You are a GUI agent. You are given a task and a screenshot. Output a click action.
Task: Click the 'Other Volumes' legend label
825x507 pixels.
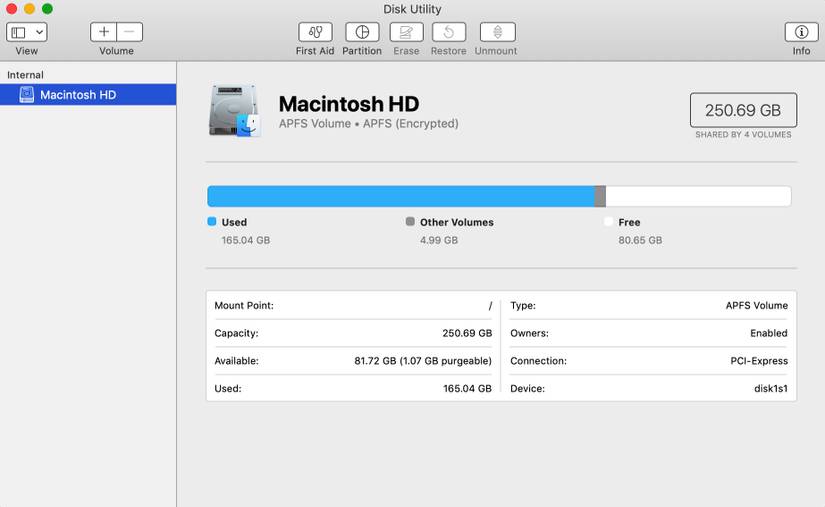457,222
